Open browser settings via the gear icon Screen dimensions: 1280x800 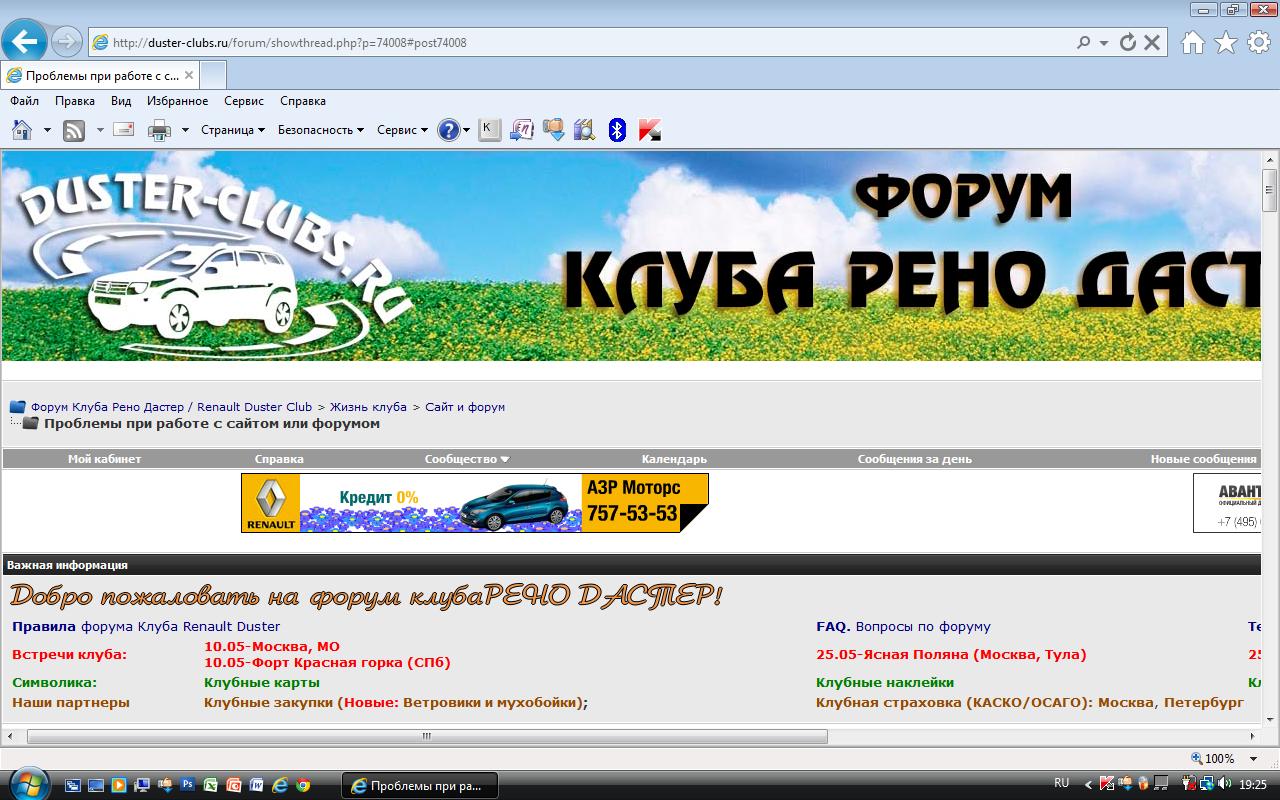click(x=1257, y=42)
